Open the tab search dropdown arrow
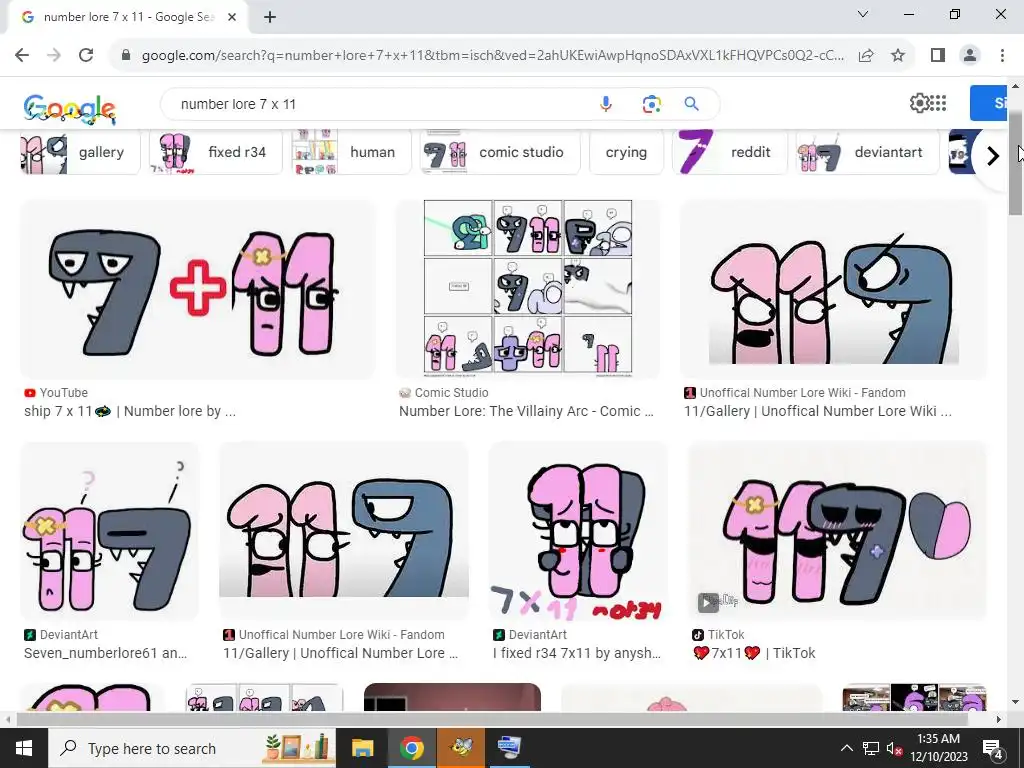Image resolution: width=1024 pixels, height=768 pixels. click(x=863, y=14)
